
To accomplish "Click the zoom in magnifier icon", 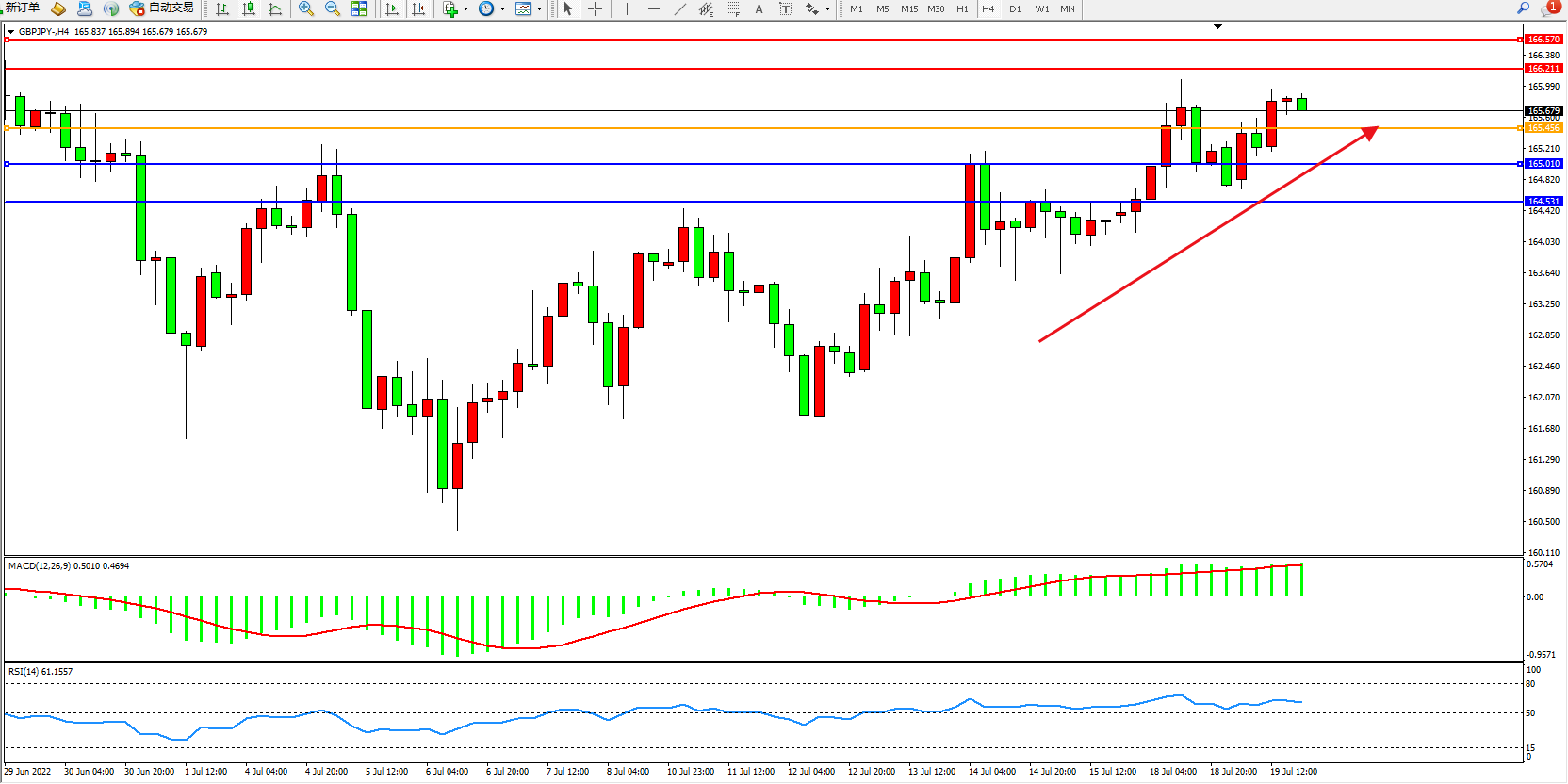I will 305,8.
